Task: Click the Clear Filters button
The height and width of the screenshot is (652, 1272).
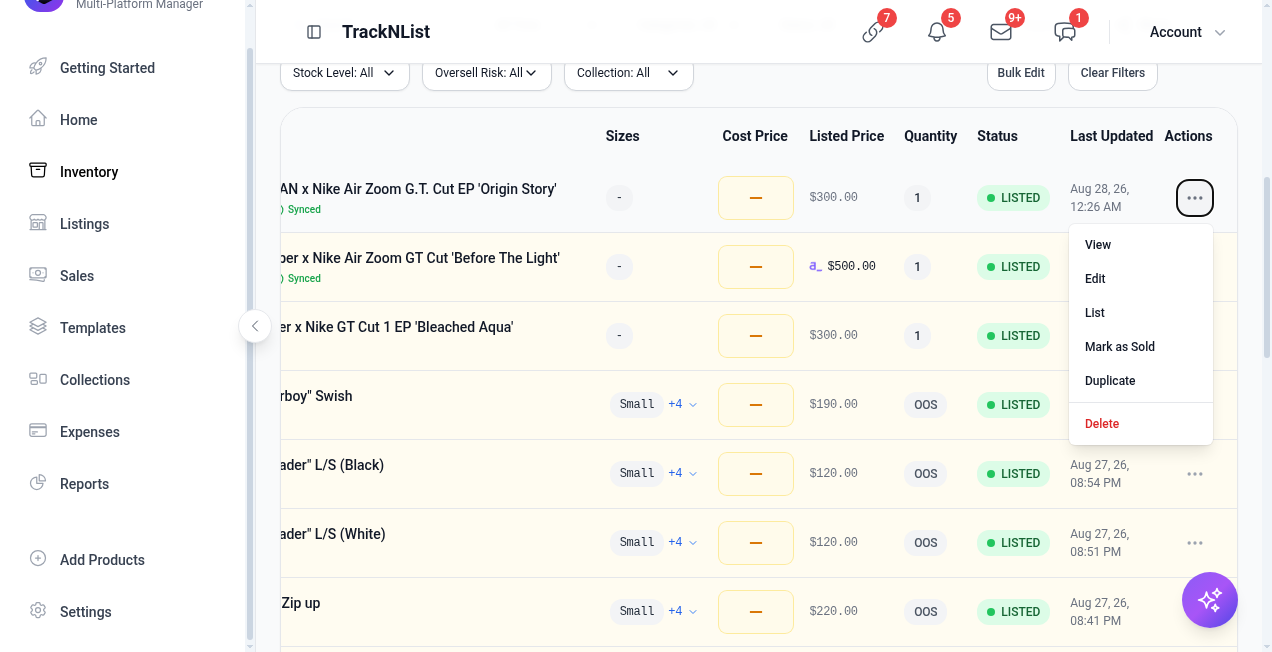Action: coord(1113,73)
